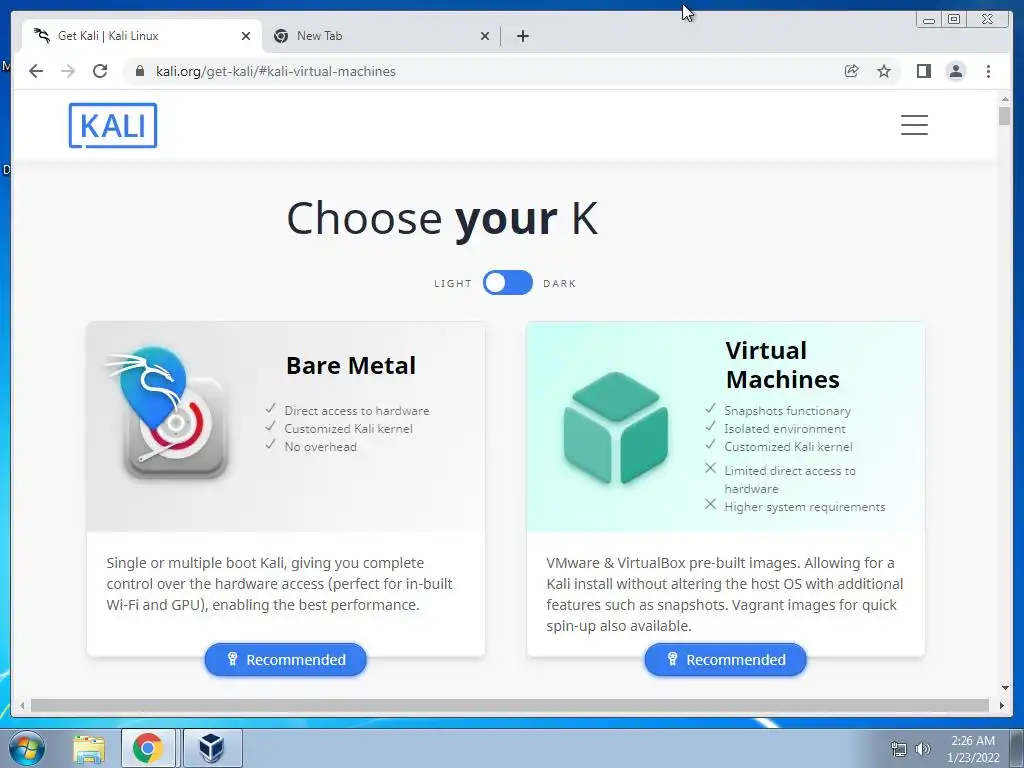Open VirtualBox from the taskbar
This screenshot has height=768, width=1024.
pos(212,748)
